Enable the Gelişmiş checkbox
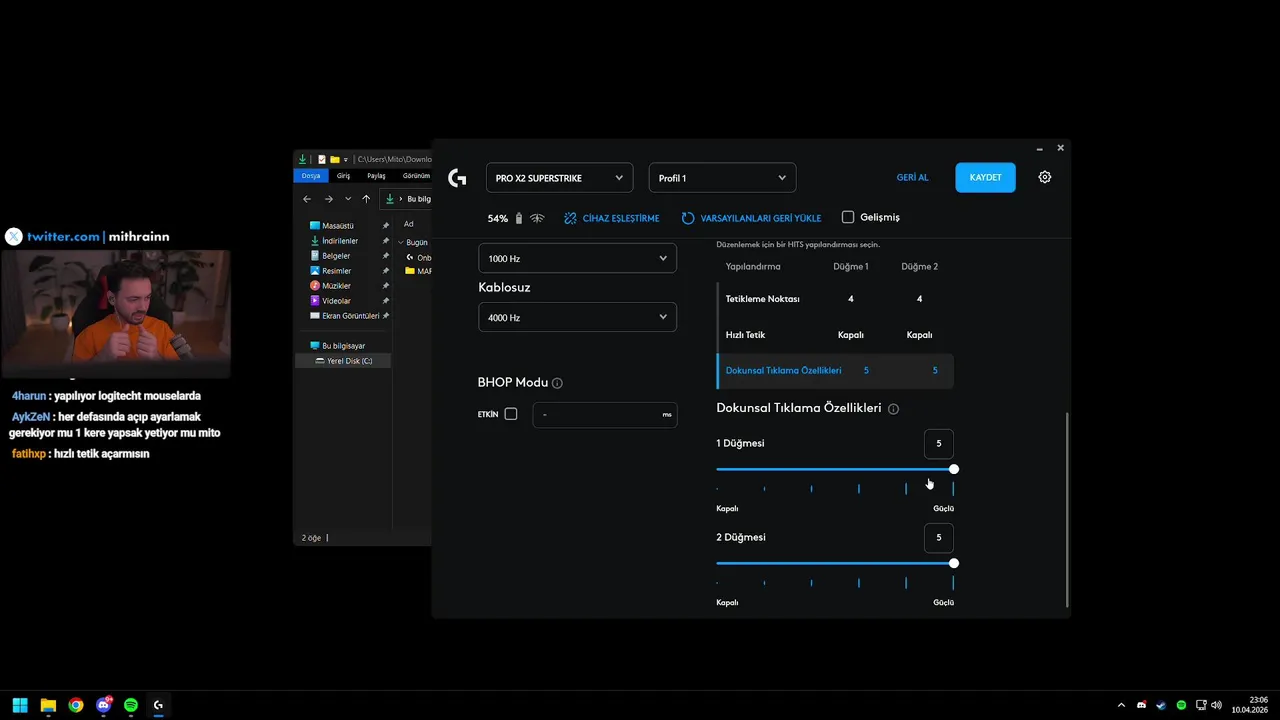This screenshot has width=1280, height=720. coord(848,217)
